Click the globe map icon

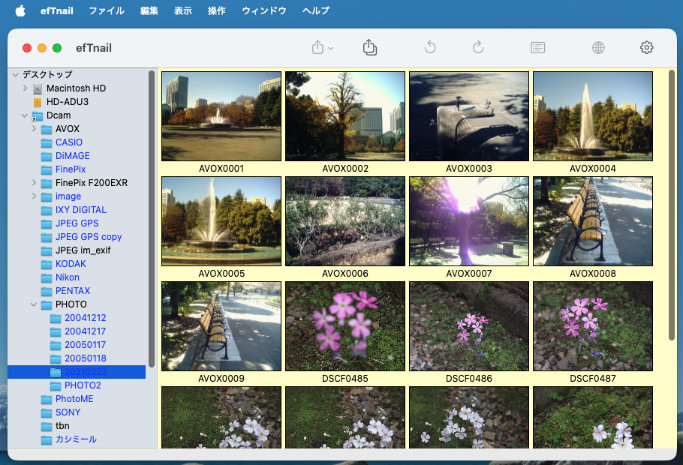pyautogui.click(x=598, y=47)
